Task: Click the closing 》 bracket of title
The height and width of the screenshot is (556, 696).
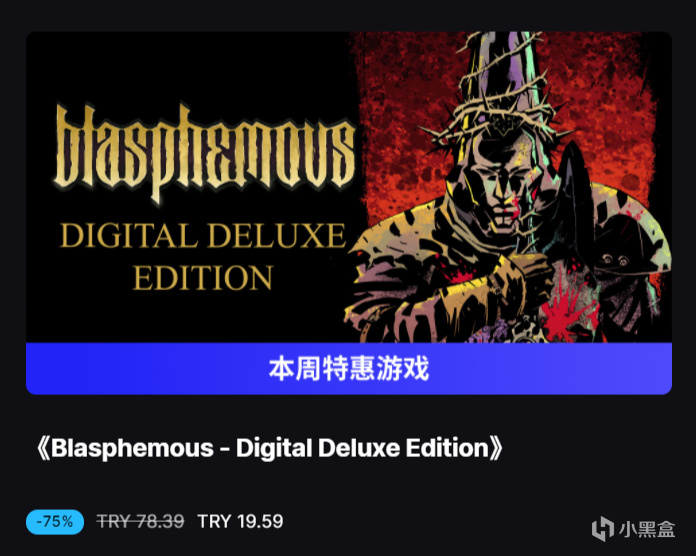Action: click(x=496, y=449)
